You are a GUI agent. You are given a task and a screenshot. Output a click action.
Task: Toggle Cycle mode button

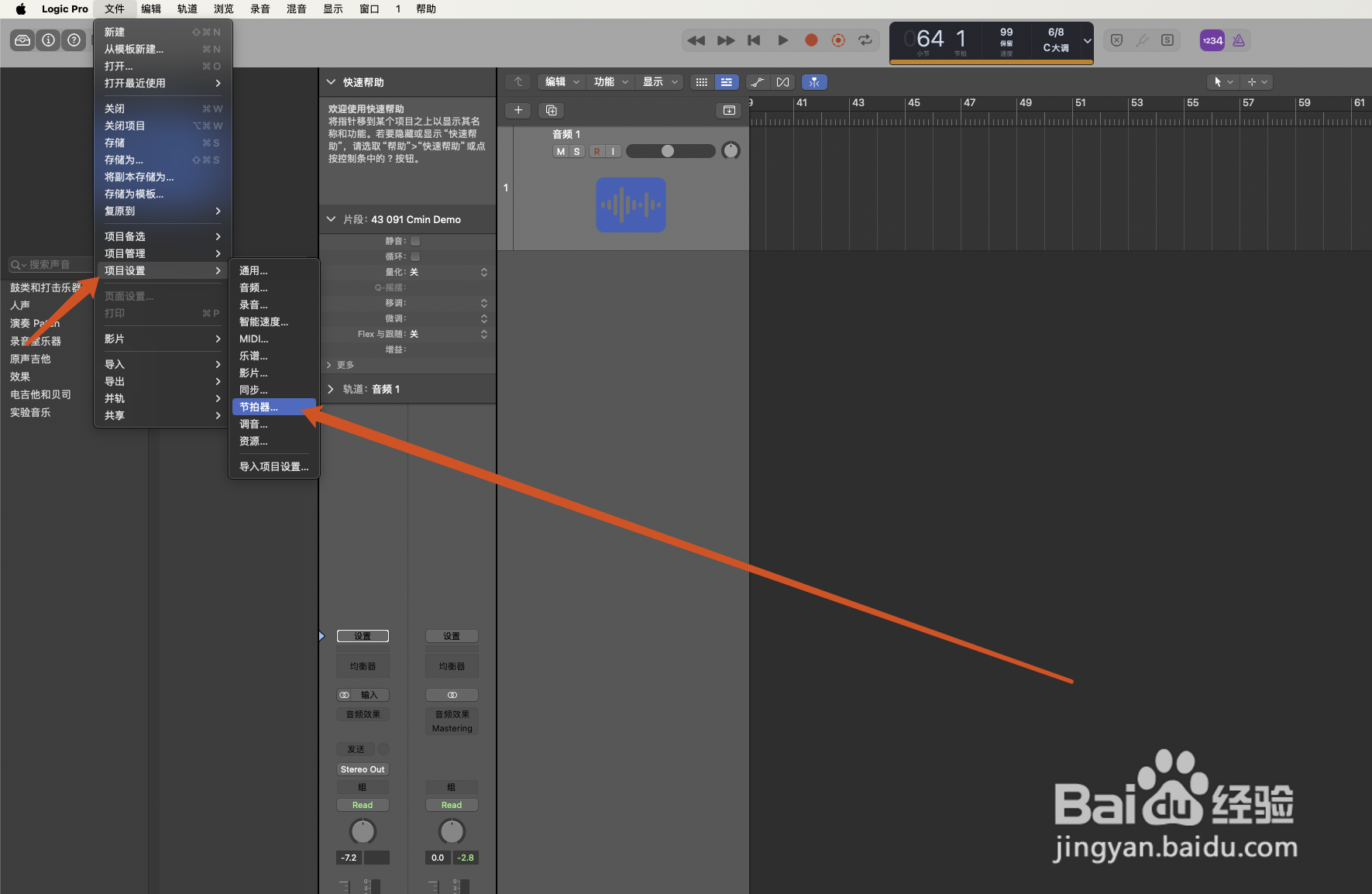click(865, 40)
